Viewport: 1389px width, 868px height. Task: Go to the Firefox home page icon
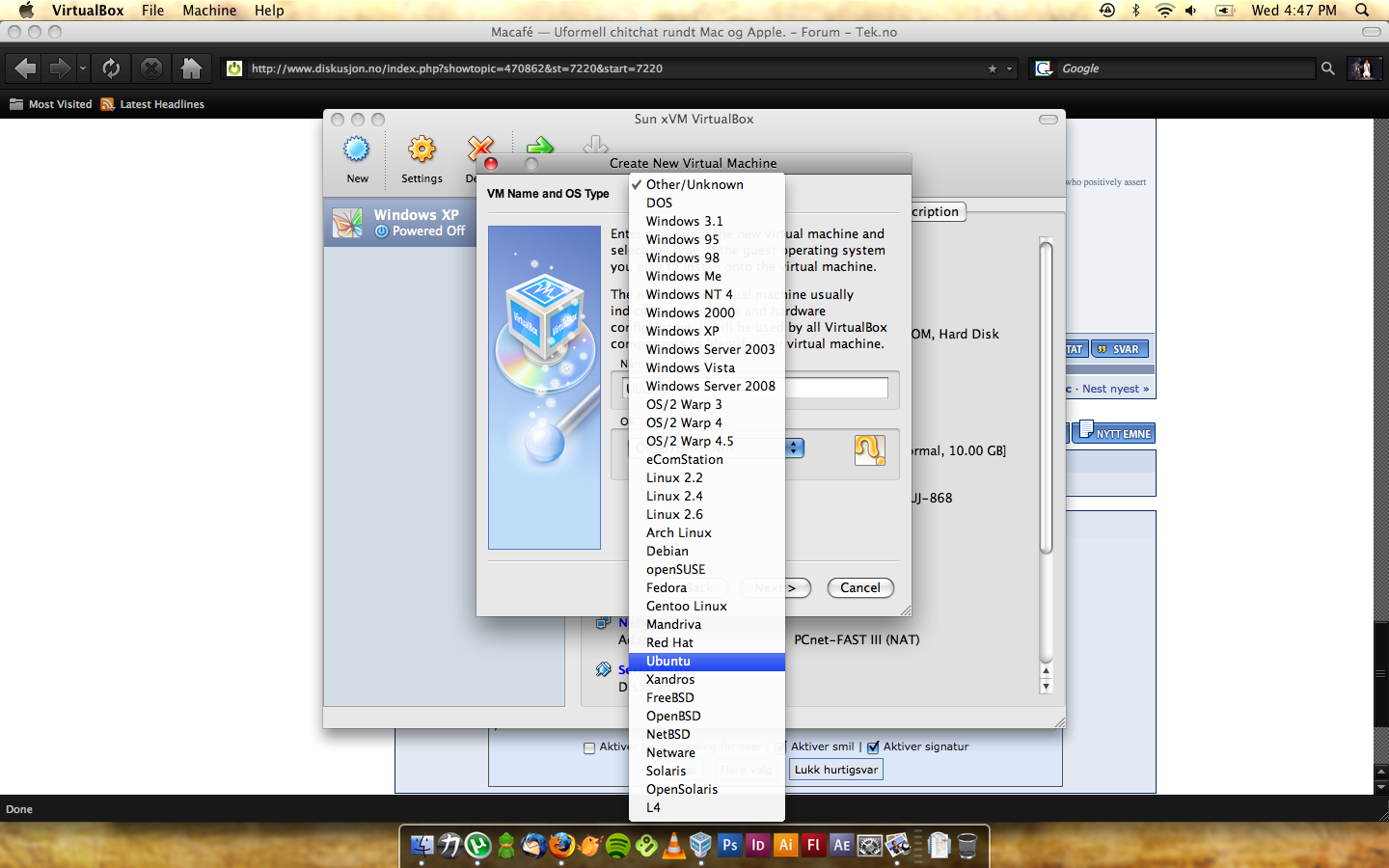tap(192, 68)
